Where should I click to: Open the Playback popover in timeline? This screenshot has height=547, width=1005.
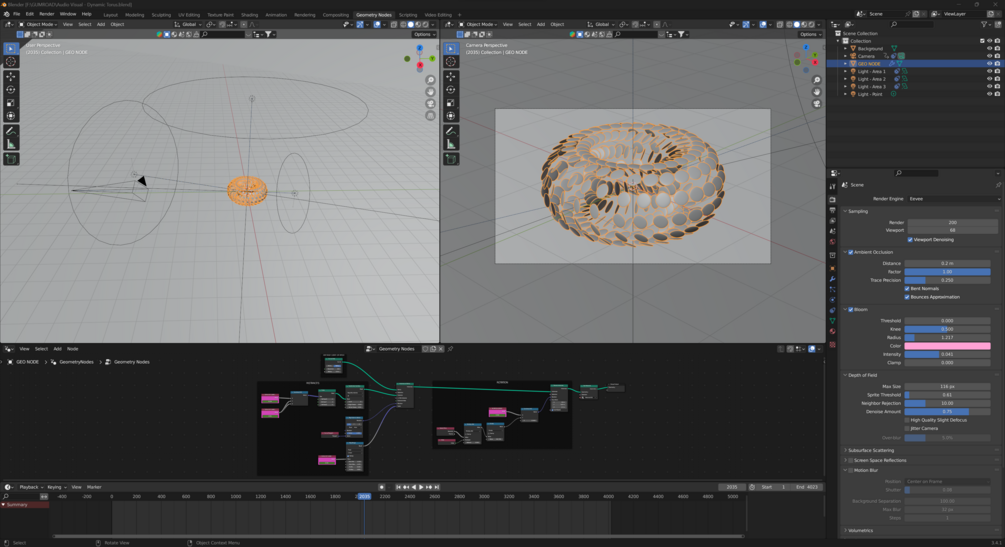(28, 487)
